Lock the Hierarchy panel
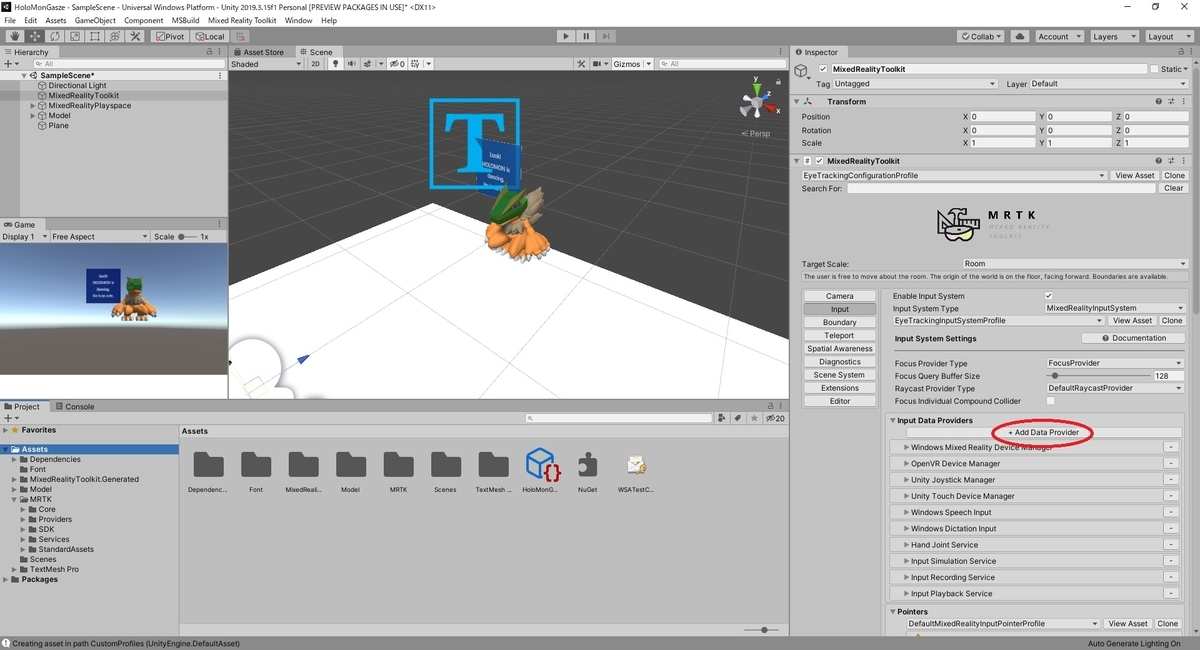 pos(208,52)
